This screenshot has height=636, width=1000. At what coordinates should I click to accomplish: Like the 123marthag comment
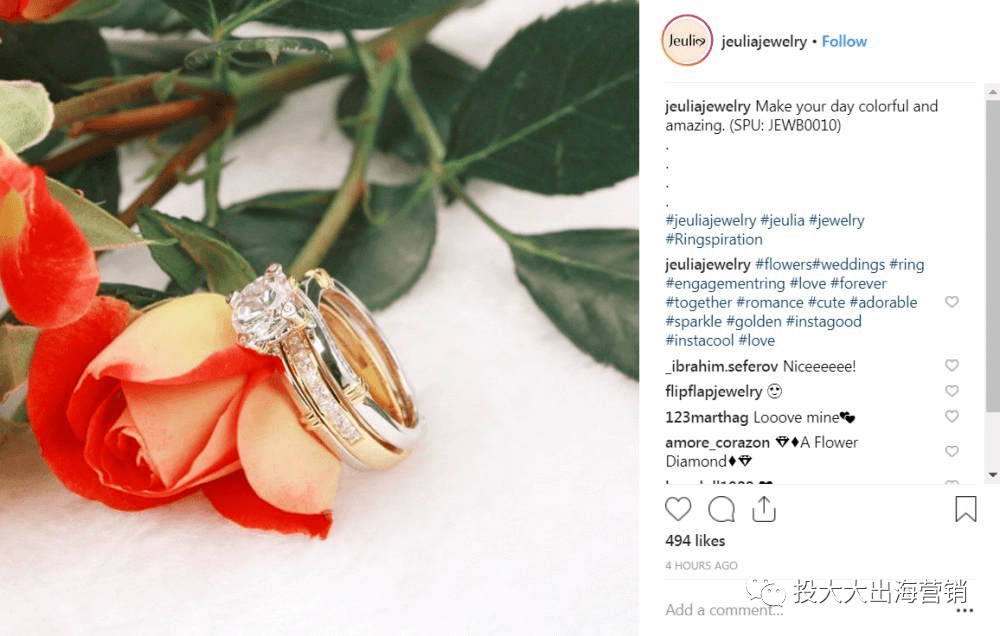click(x=952, y=416)
